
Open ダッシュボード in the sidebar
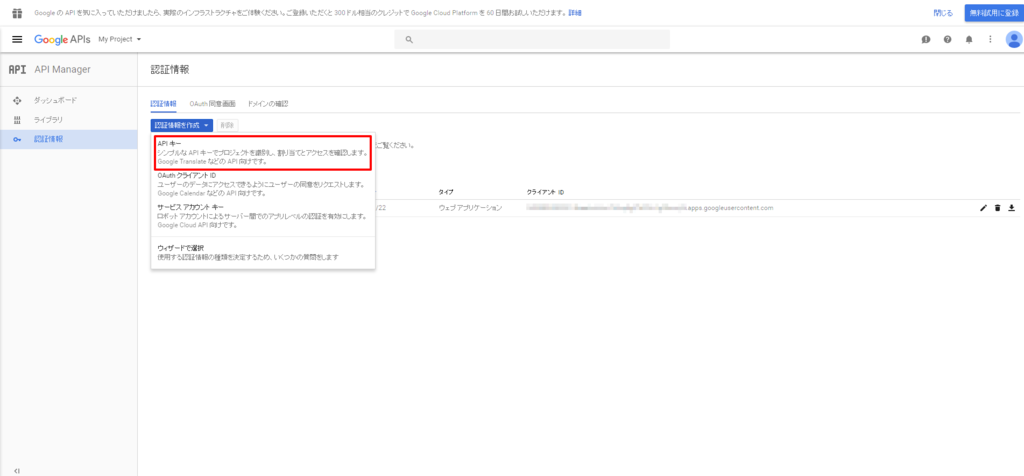(56, 101)
